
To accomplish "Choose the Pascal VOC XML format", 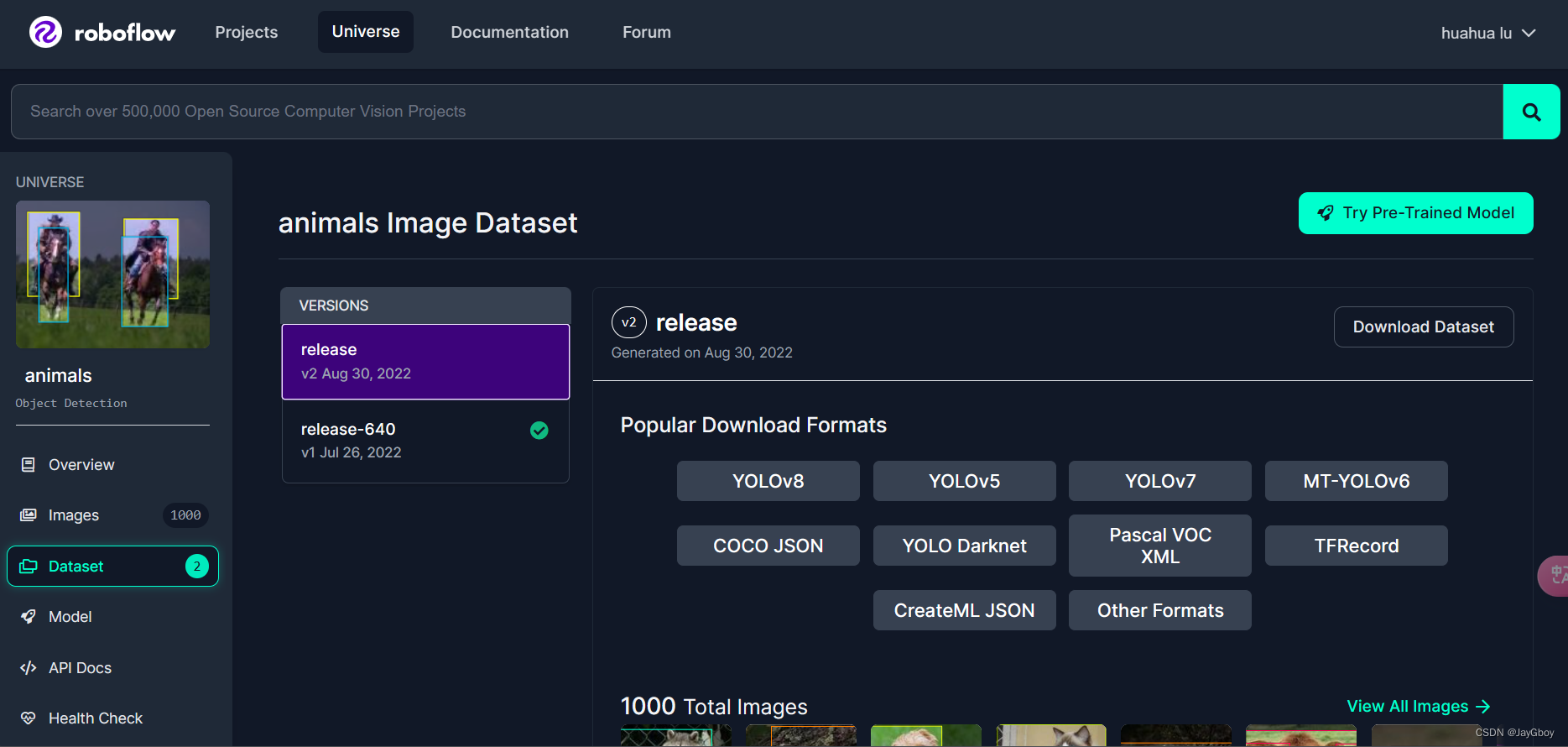I will [x=1160, y=546].
